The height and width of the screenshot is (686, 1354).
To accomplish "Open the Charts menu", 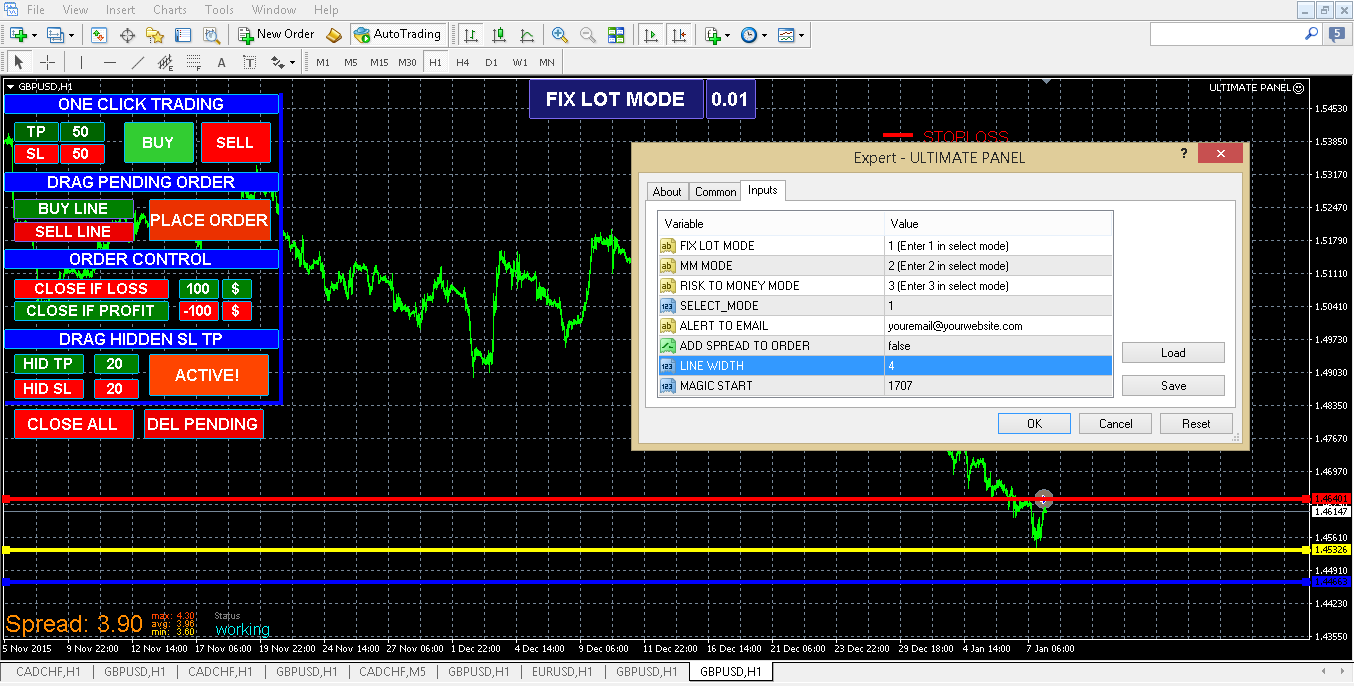I will [x=170, y=10].
